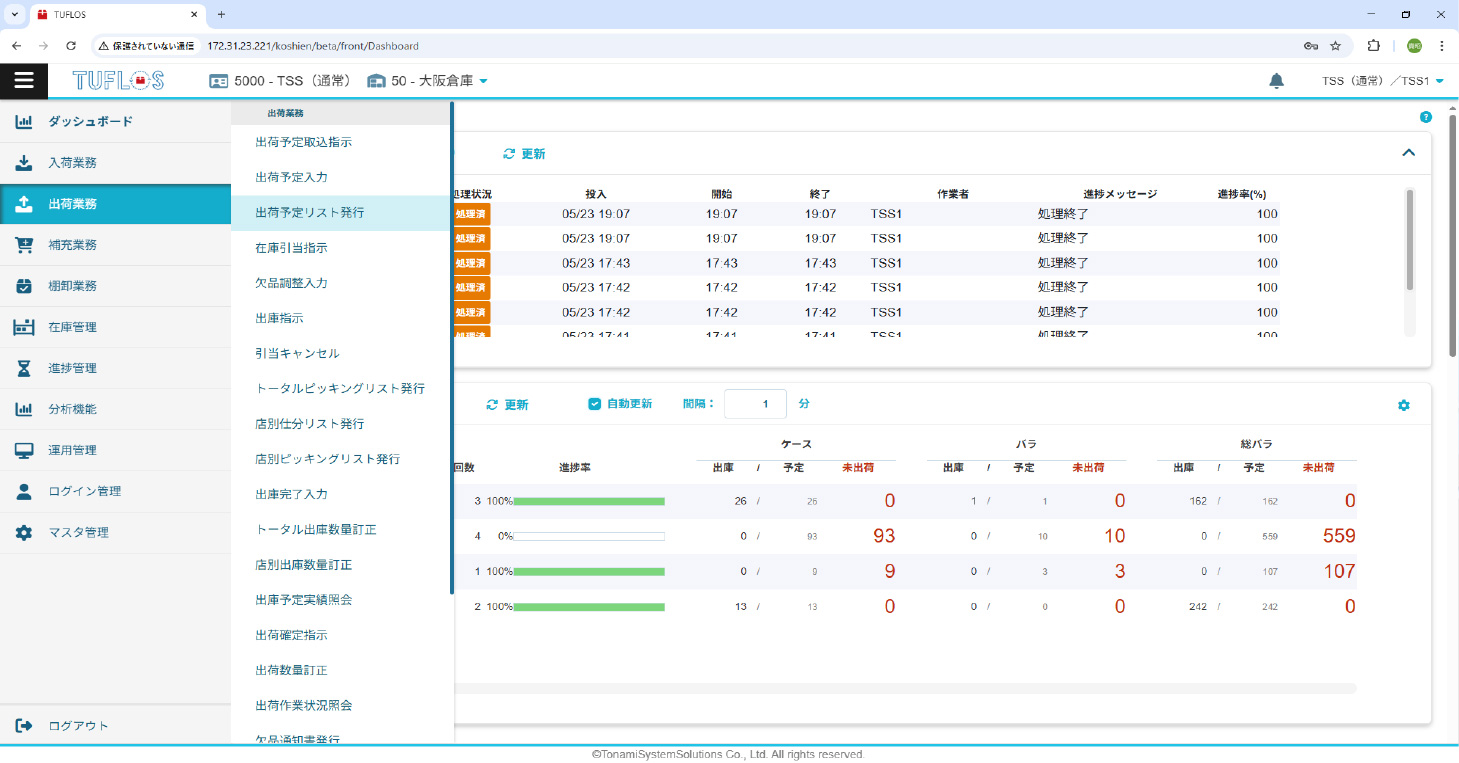Click the interval minutes input field
Screen dimensions: 1459x763
coord(755,404)
